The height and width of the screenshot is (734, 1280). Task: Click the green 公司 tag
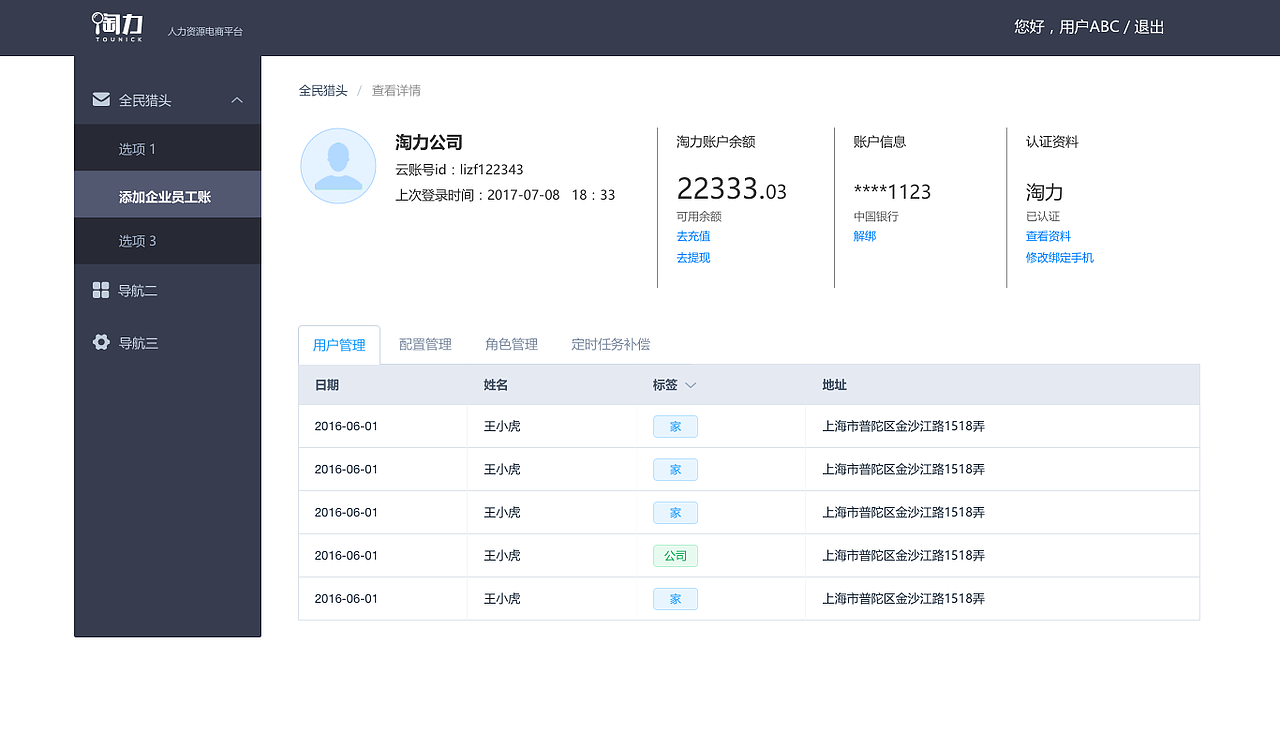tap(675, 555)
